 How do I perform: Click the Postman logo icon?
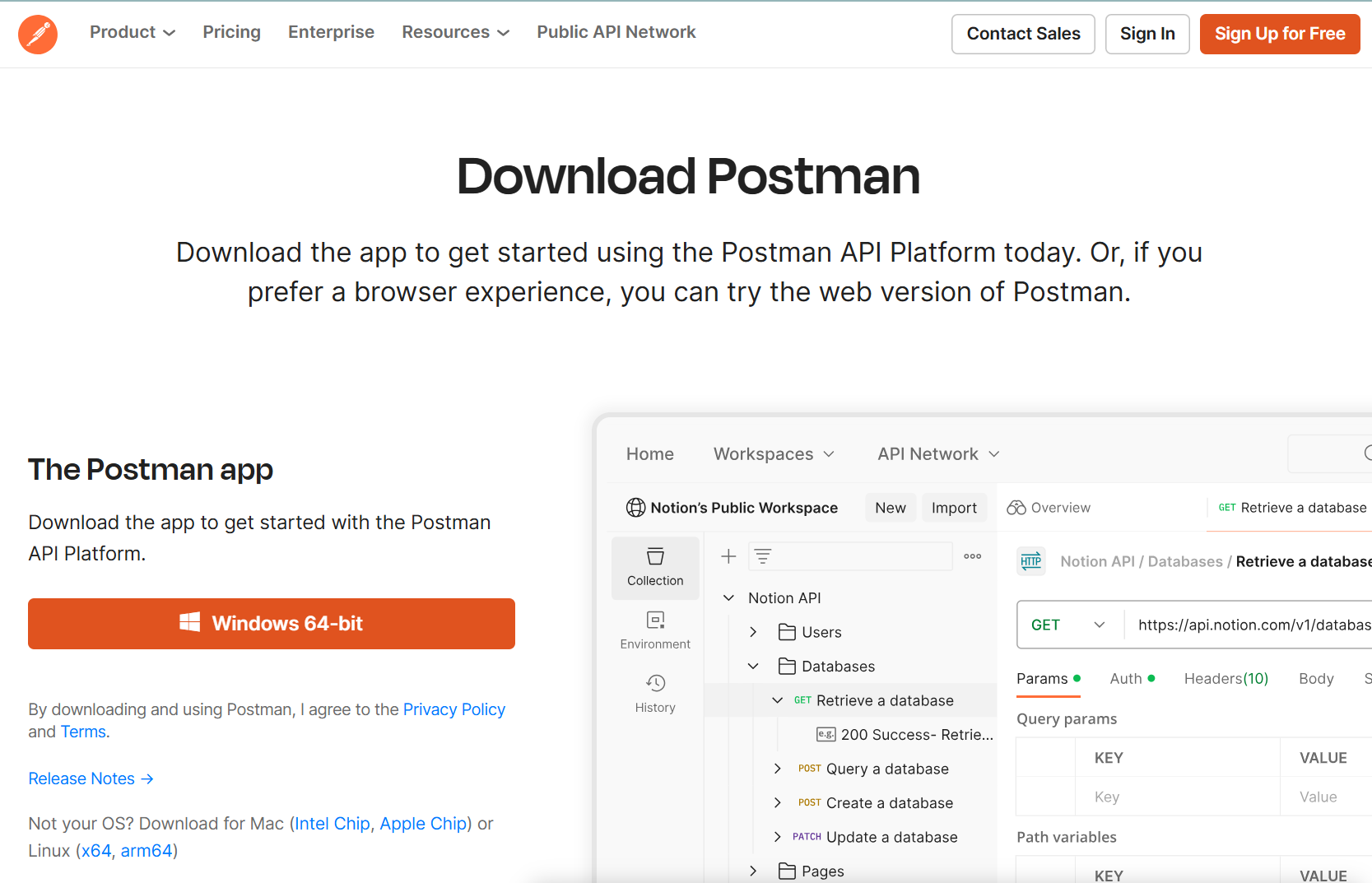pyautogui.click(x=38, y=34)
